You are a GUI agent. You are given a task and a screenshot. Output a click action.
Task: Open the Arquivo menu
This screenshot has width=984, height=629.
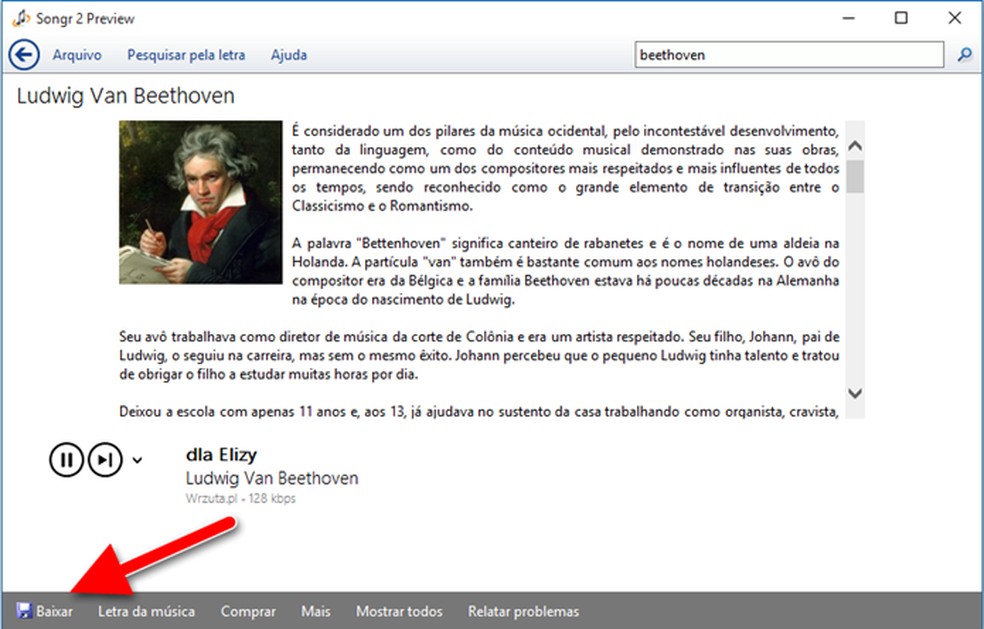coord(77,55)
